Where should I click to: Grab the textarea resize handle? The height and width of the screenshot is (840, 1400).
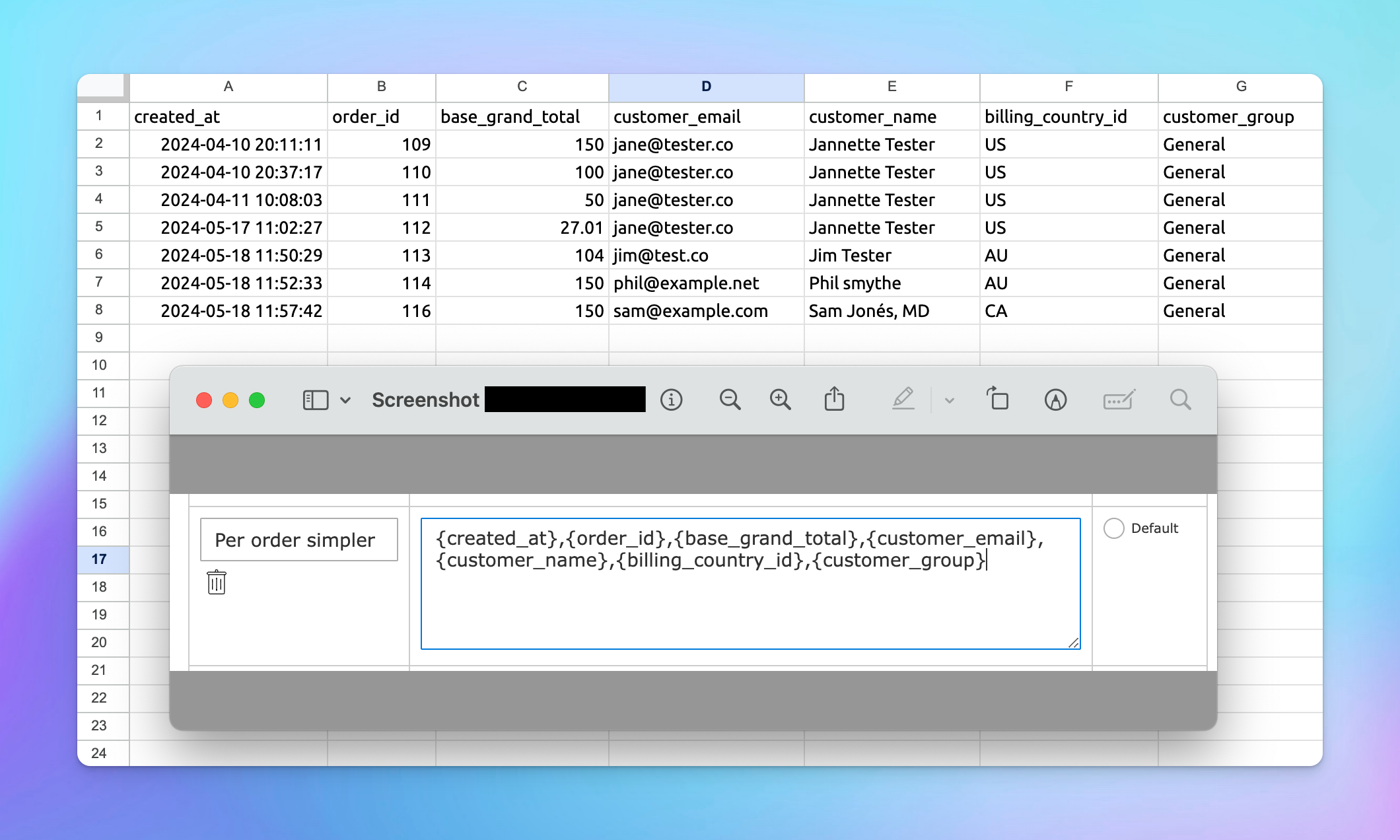pos(1073,643)
